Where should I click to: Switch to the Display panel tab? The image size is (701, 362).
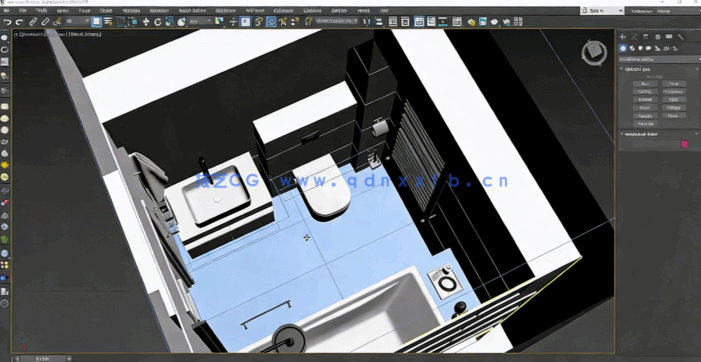point(669,37)
